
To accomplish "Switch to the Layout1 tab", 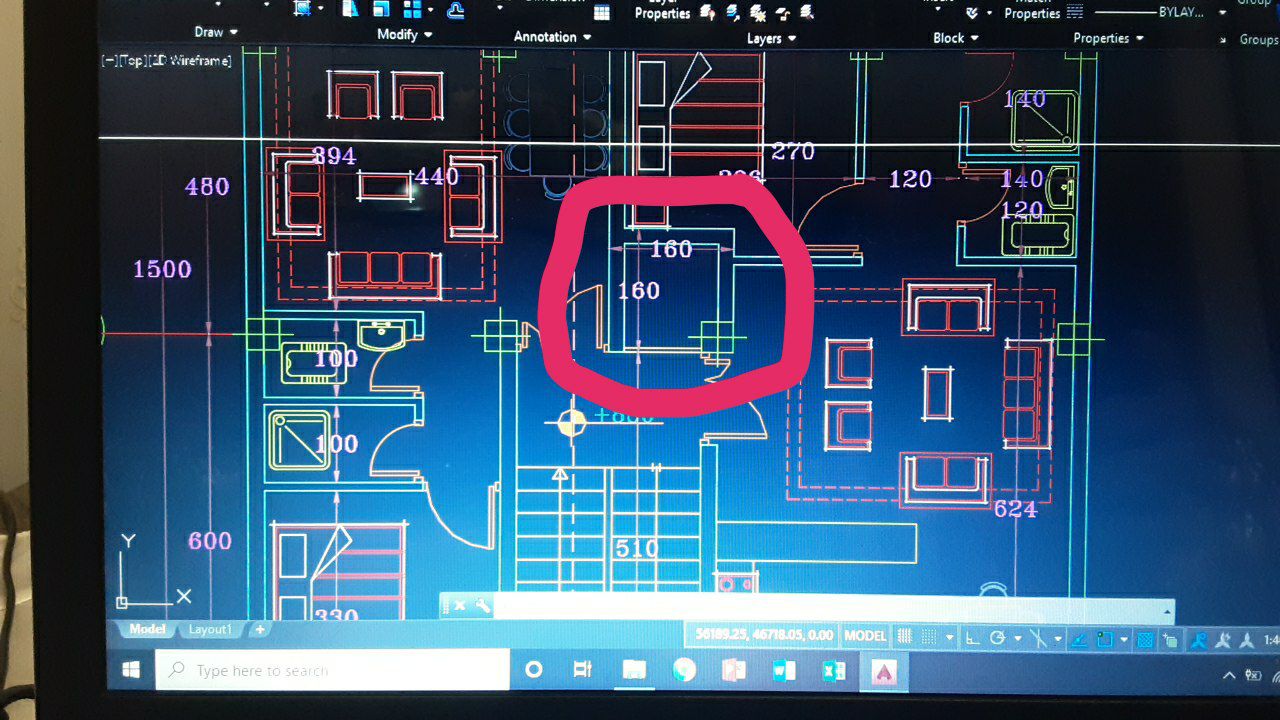I will 210,629.
